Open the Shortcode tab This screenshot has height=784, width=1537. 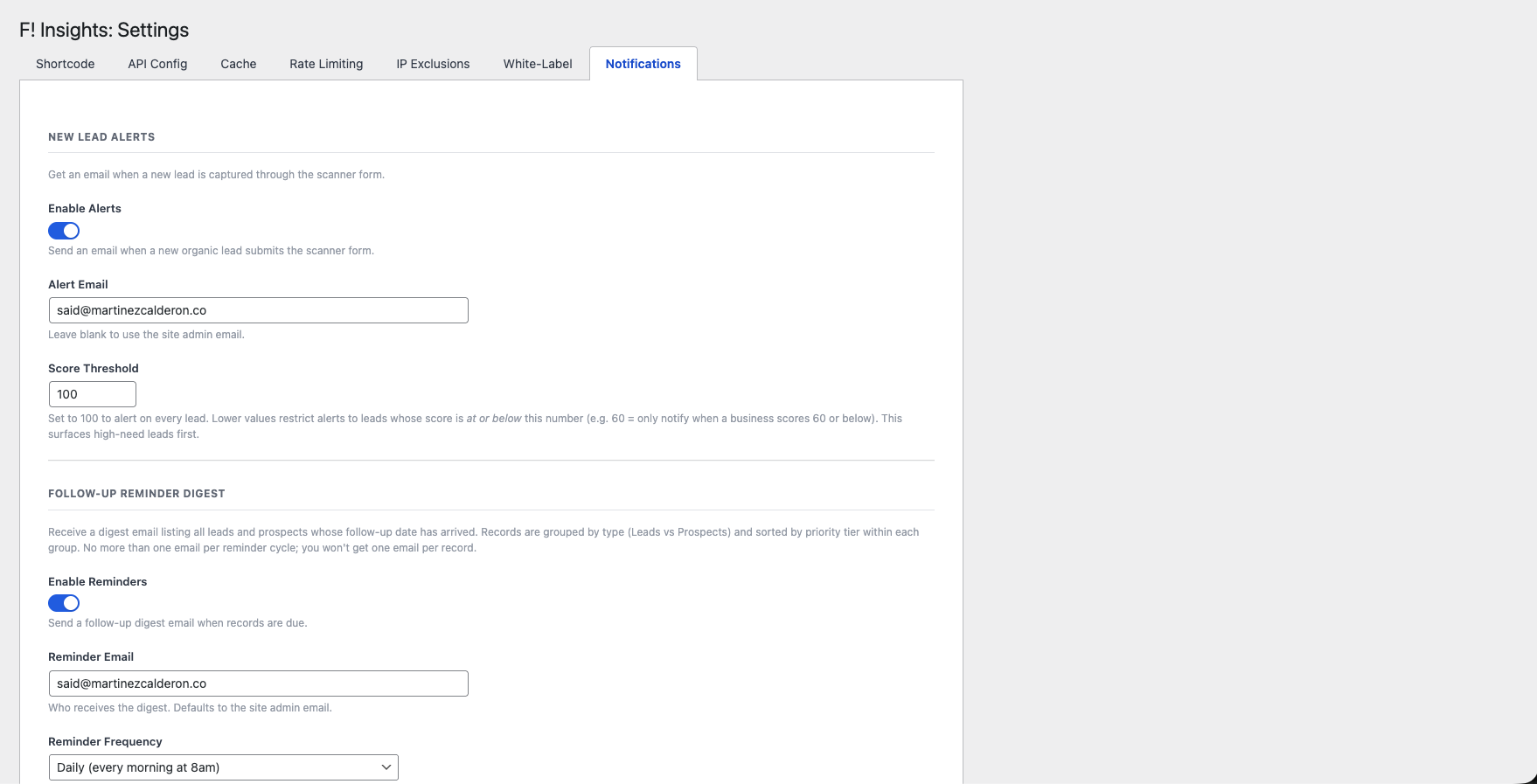[66, 64]
